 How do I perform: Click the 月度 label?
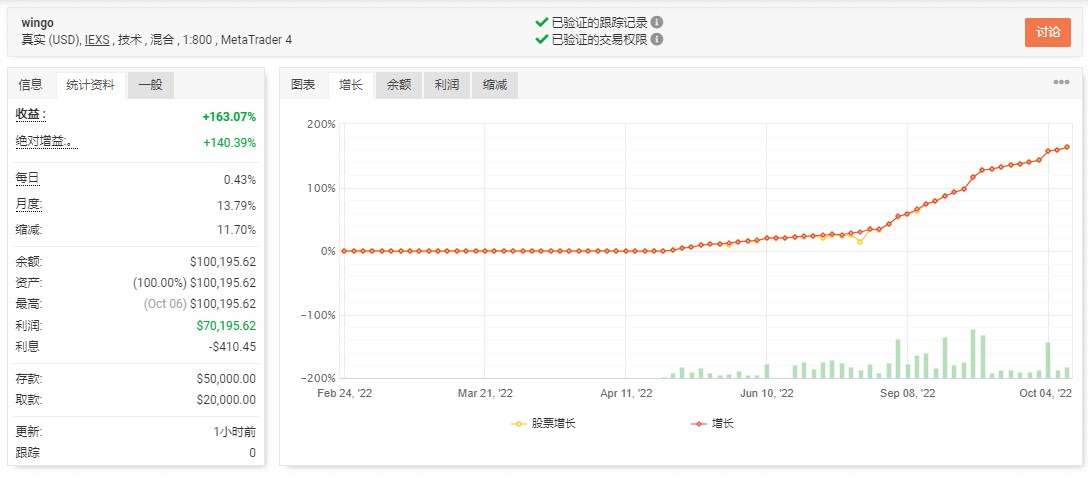[x=29, y=205]
